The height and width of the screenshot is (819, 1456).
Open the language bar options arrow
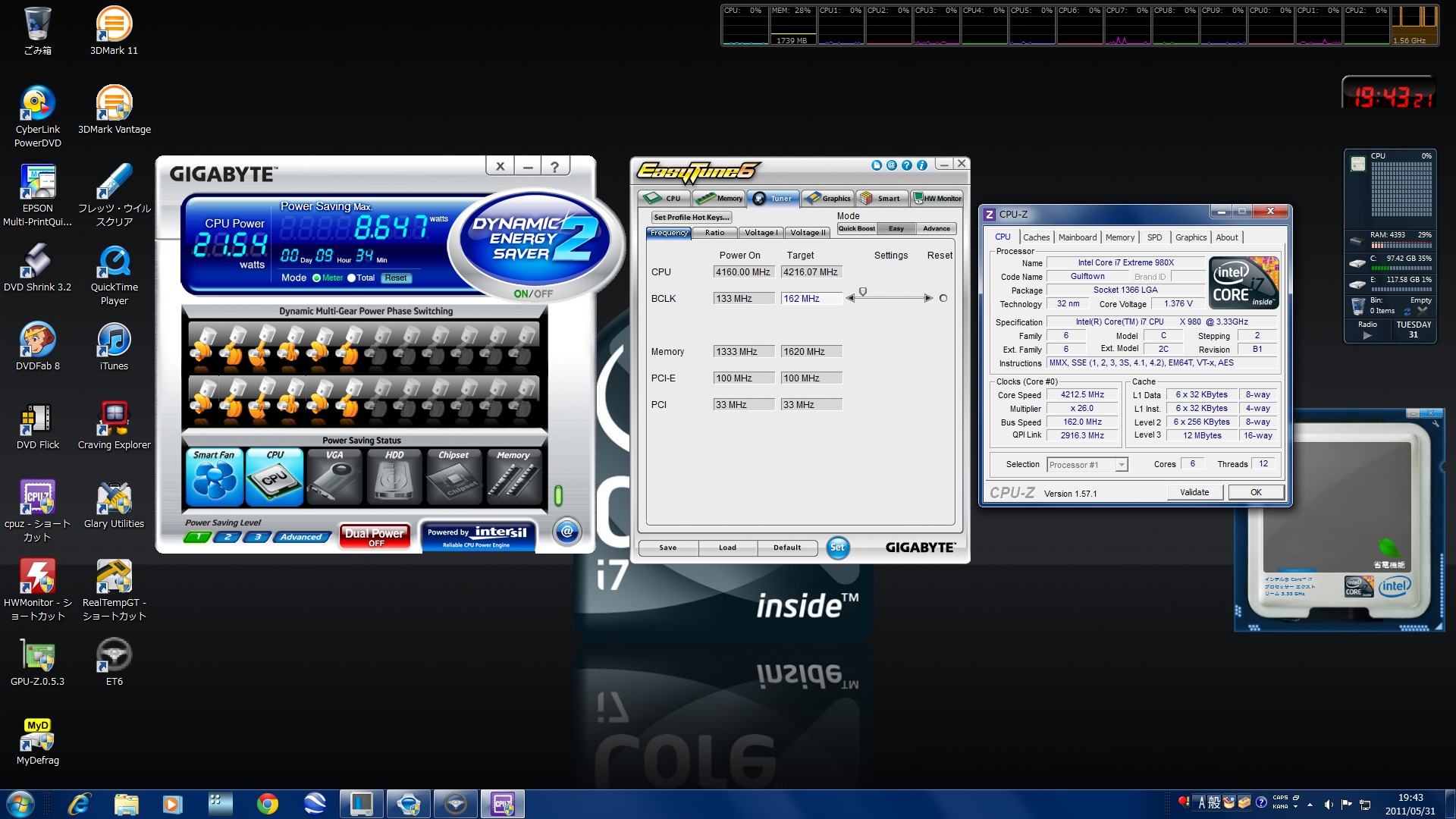coord(1297,807)
